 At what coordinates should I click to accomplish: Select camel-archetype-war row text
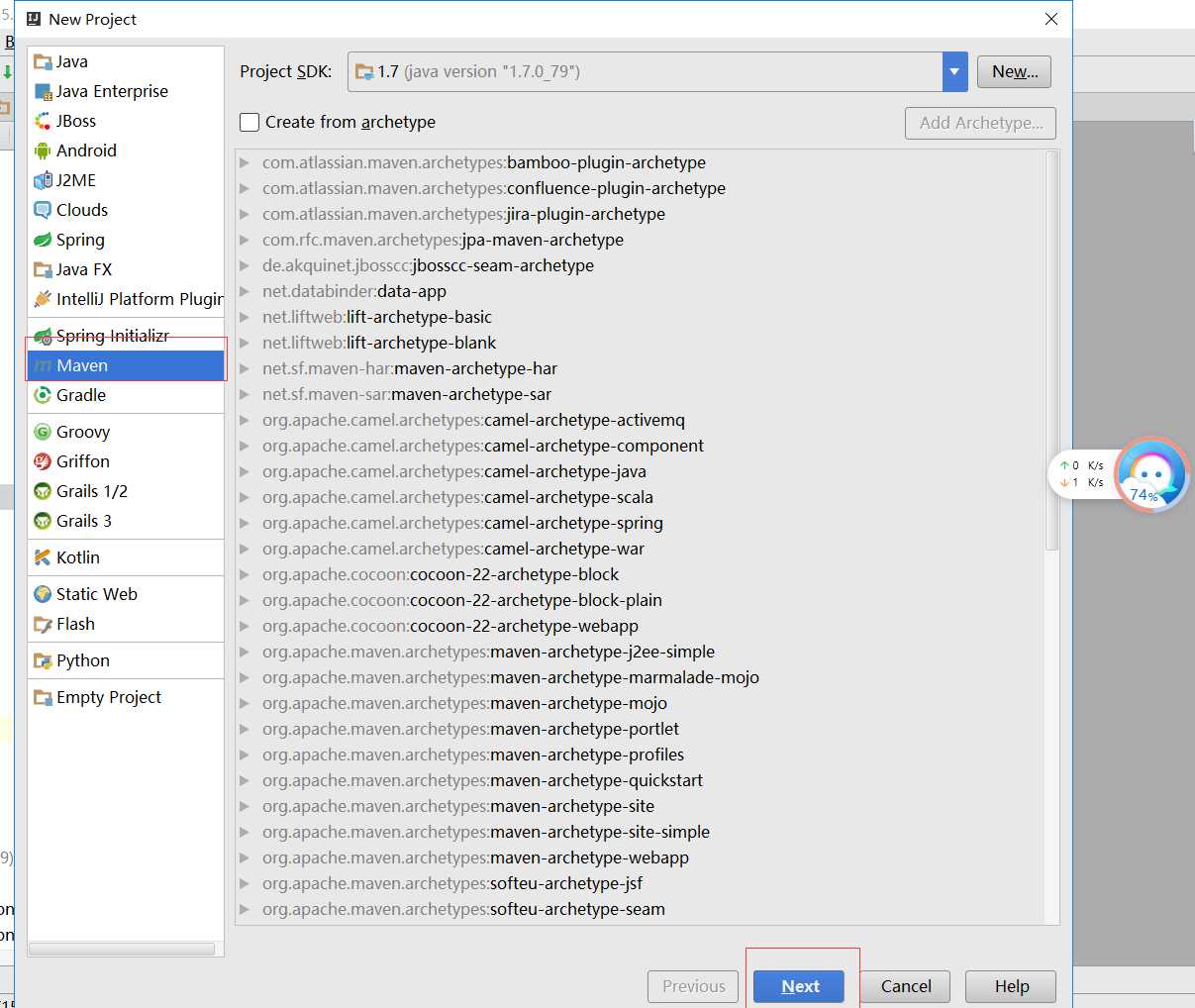453,549
